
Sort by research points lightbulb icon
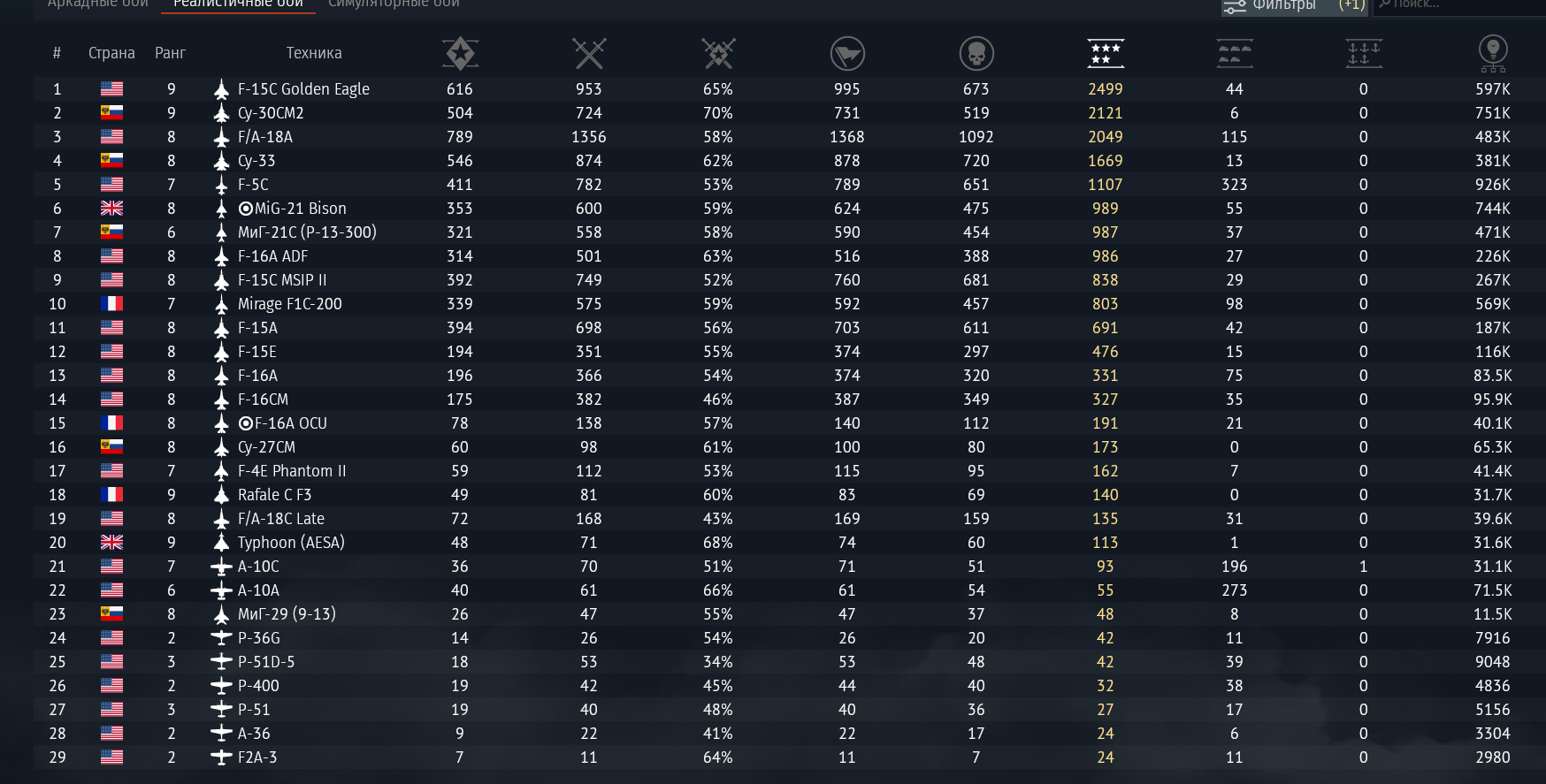pyautogui.click(x=1493, y=53)
